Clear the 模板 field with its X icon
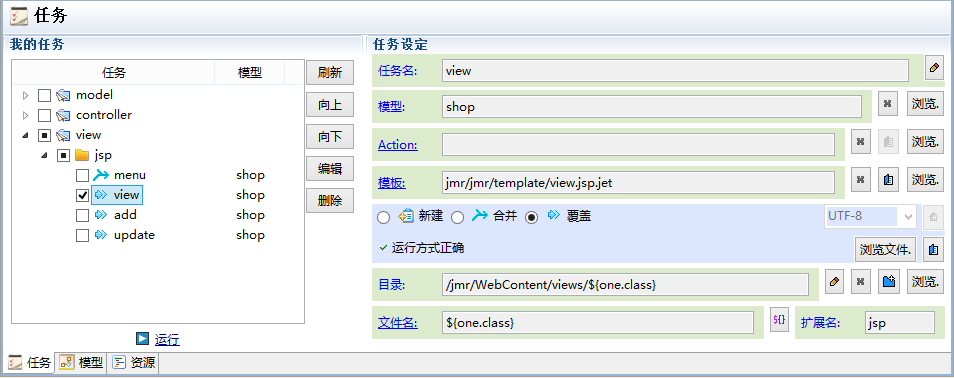 pos(860,180)
